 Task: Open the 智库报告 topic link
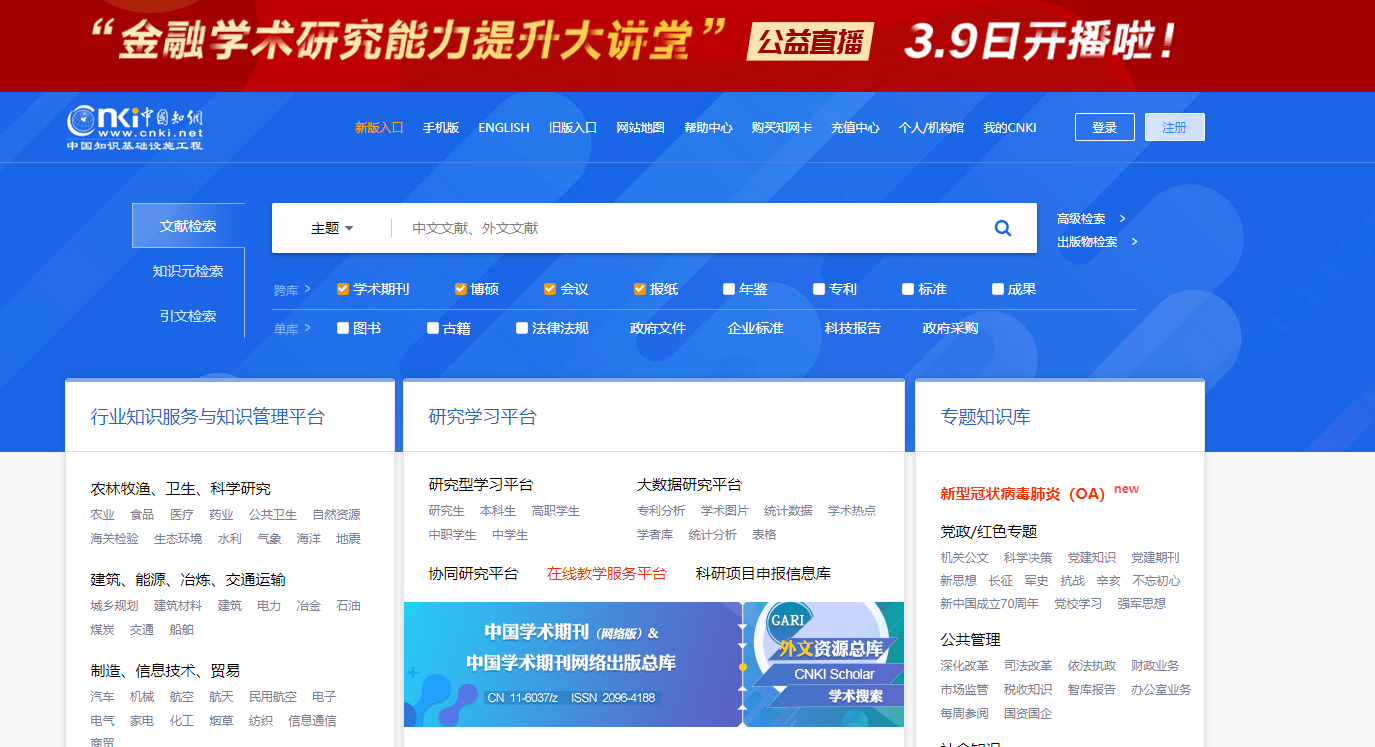pyautogui.click(x=1091, y=689)
